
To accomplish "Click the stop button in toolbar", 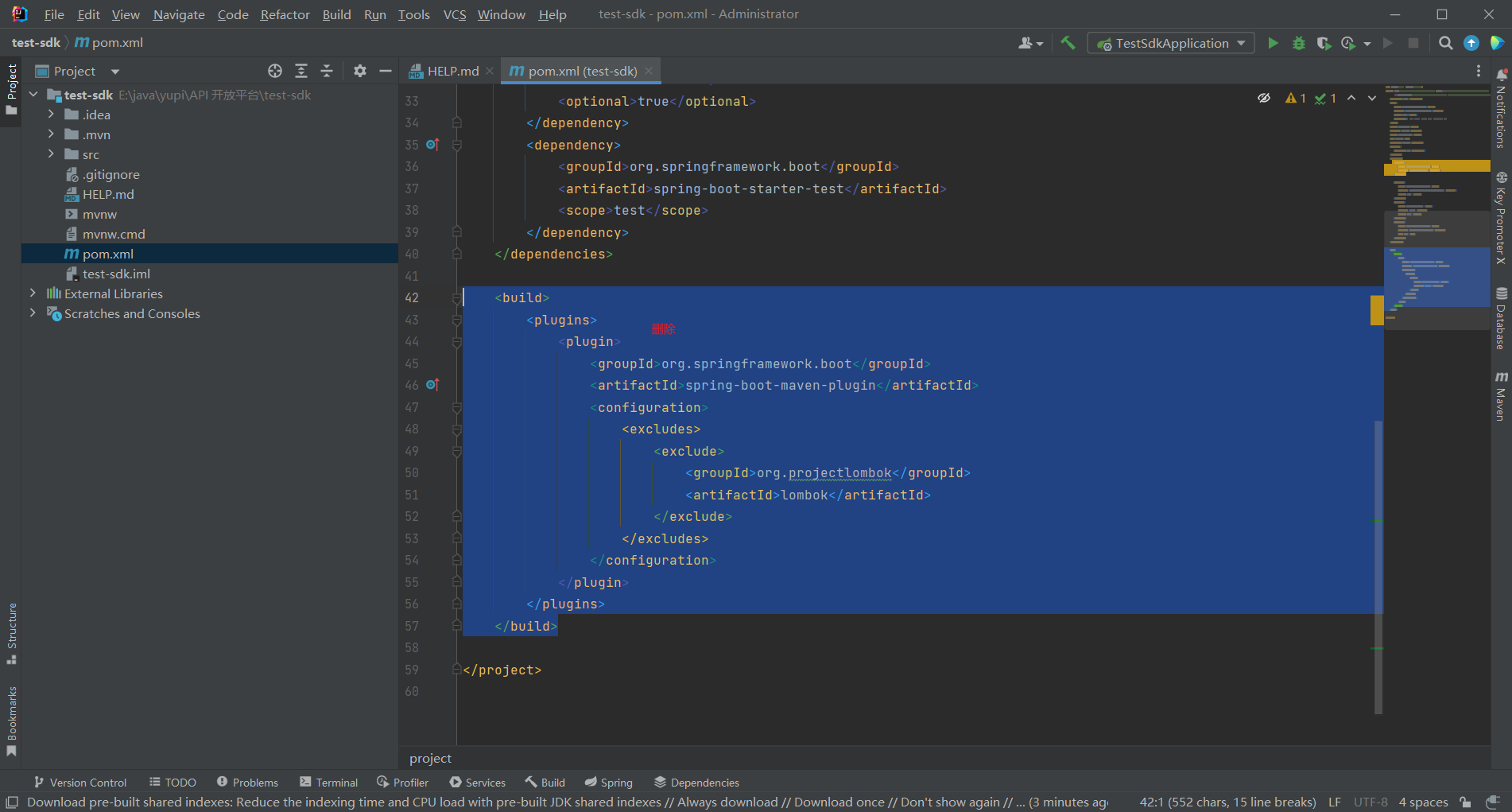I will pos(1413,43).
